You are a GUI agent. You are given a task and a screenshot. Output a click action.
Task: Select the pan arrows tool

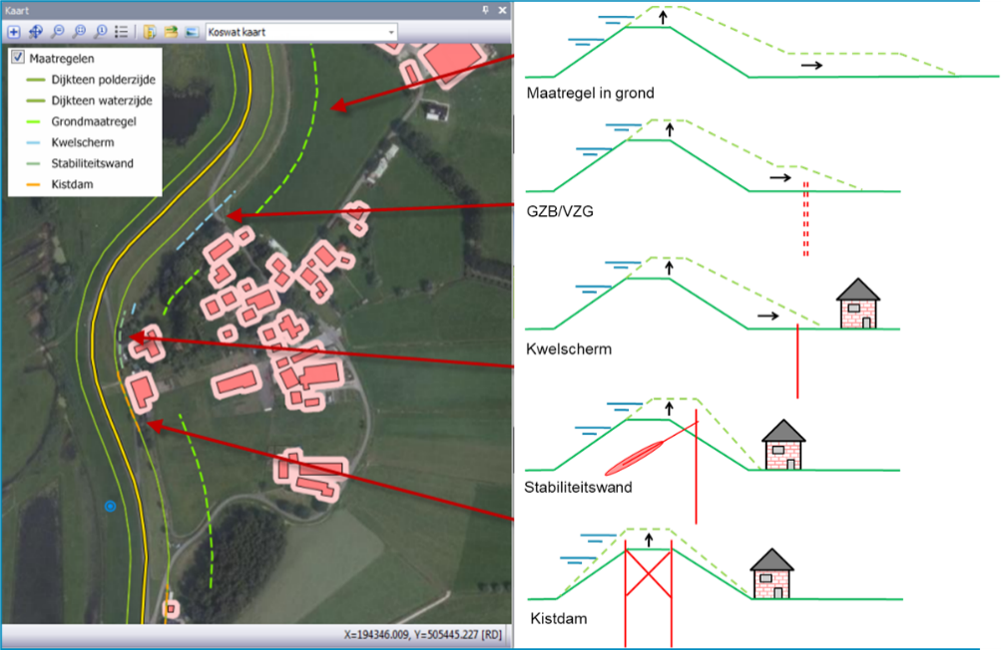36,31
